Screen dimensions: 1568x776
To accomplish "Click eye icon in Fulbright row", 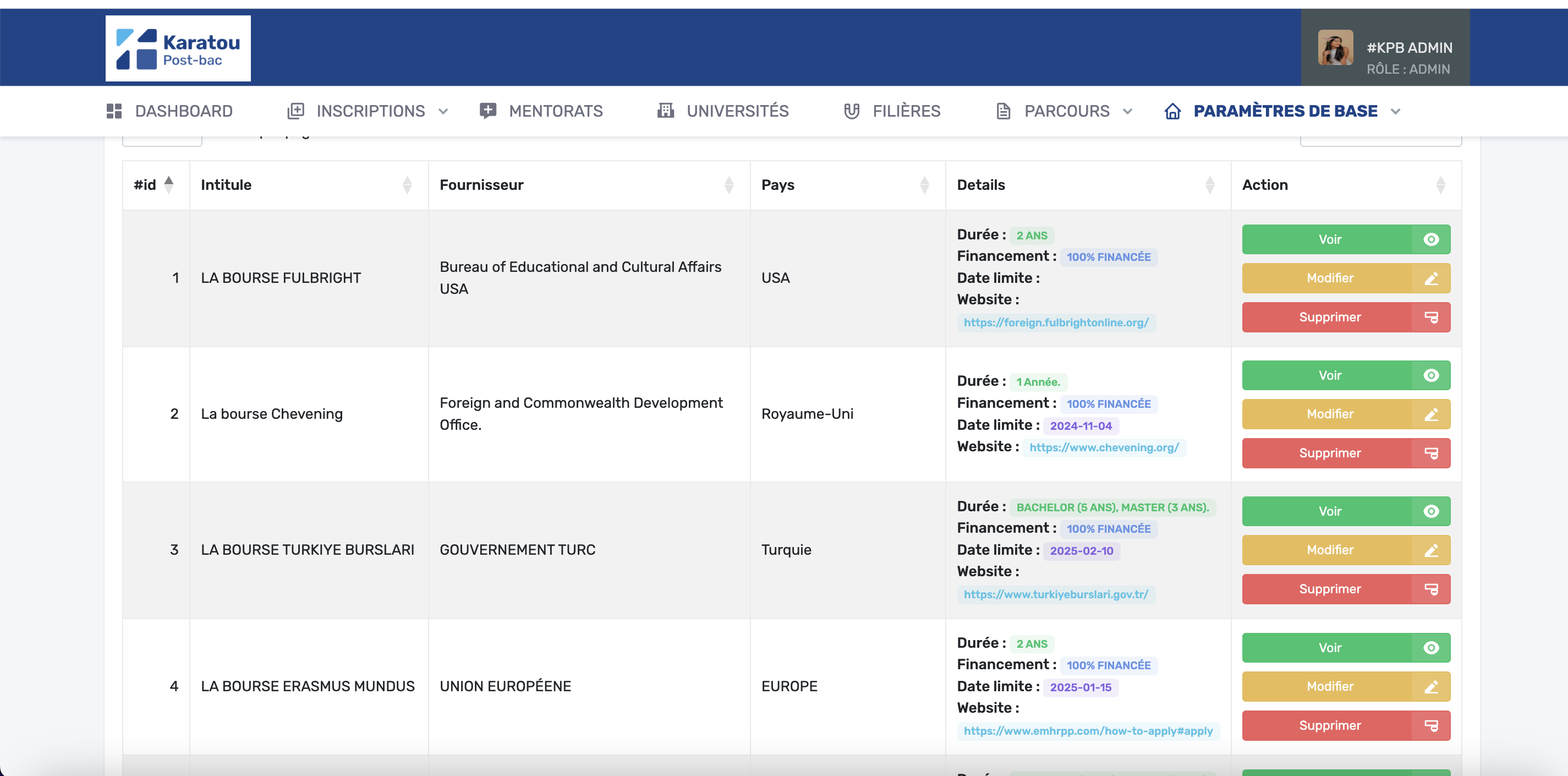I will (x=1431, y=239).
